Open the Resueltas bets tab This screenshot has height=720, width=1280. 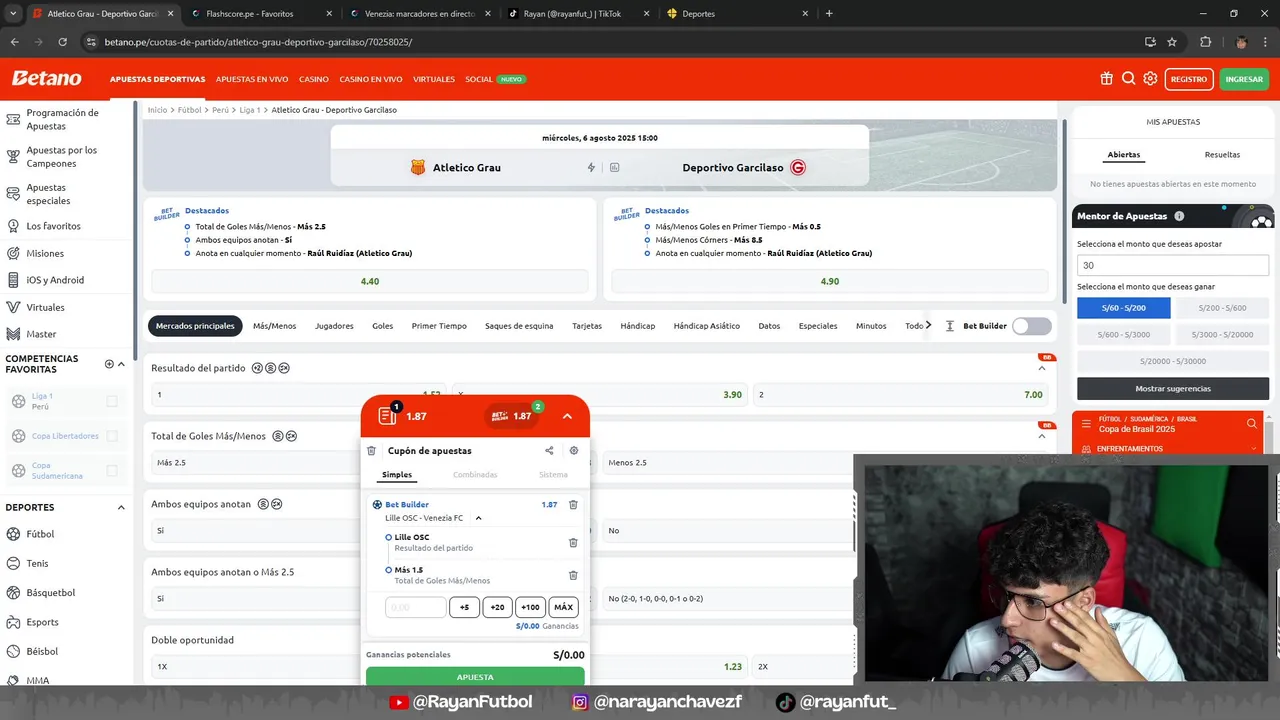1222,155
